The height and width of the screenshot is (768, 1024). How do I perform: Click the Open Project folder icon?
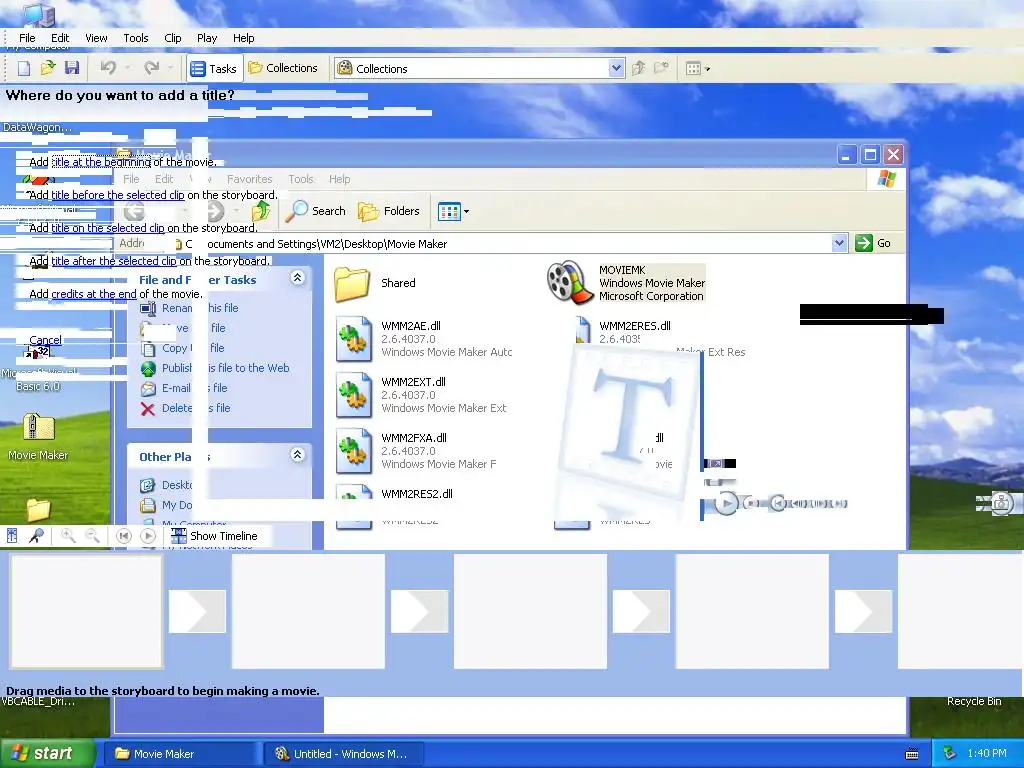pyautogui.click(x=48, y=68)
